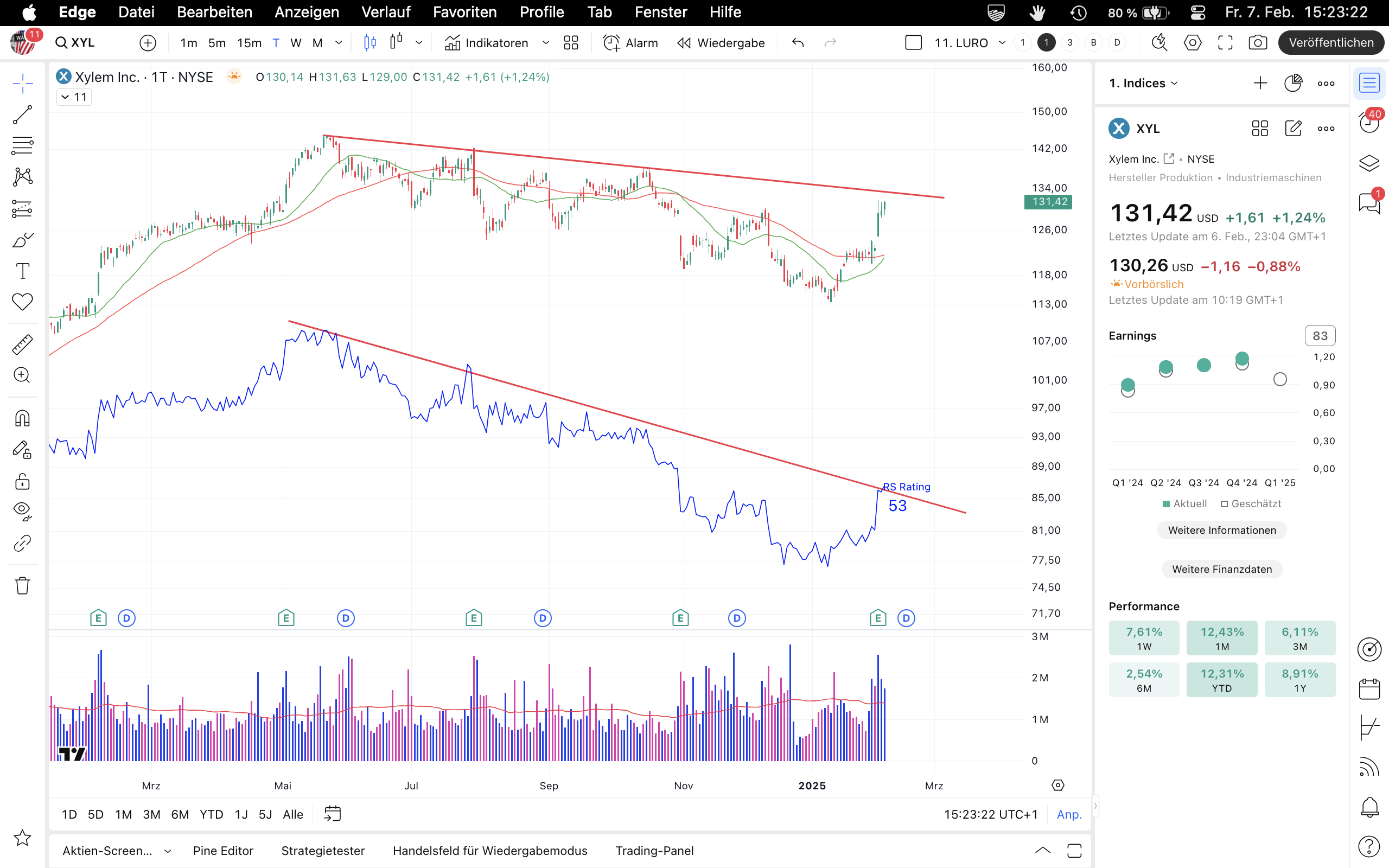Click the trash remove drawings icon

(22, 585)
